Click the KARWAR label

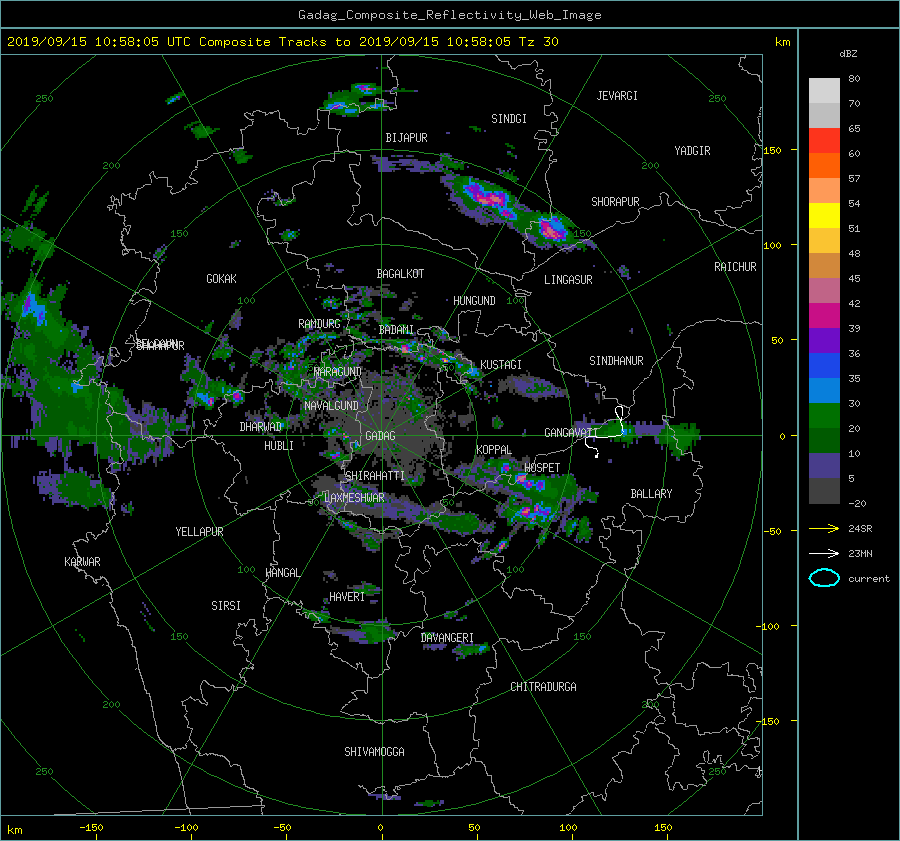coord(82,562)
